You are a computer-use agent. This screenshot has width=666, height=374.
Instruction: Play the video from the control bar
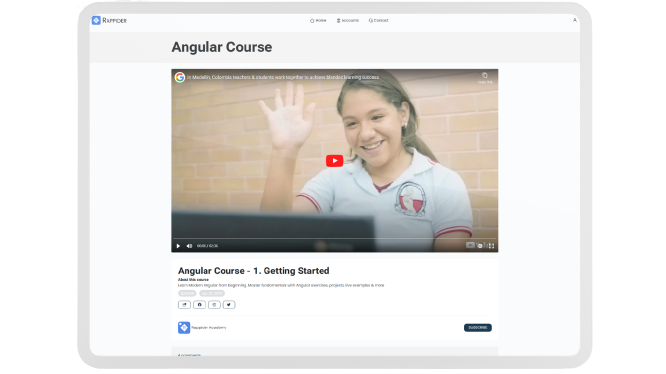(x=178, y=246)
